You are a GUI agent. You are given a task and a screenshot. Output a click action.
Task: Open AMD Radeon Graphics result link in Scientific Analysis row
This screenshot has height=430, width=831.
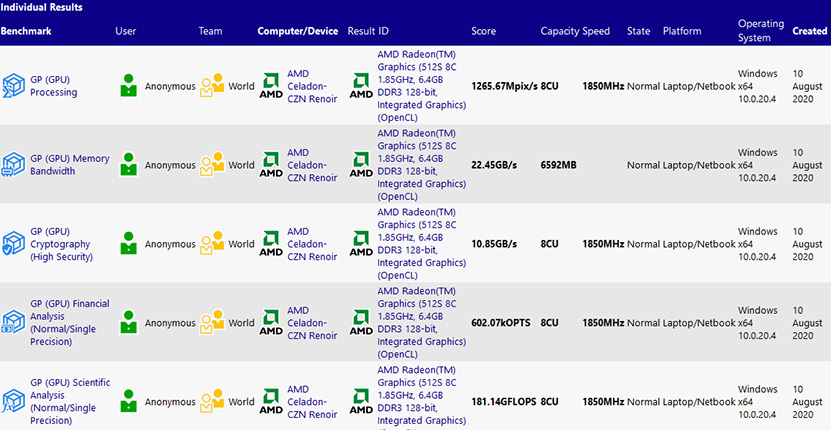(x=422, y=399)
